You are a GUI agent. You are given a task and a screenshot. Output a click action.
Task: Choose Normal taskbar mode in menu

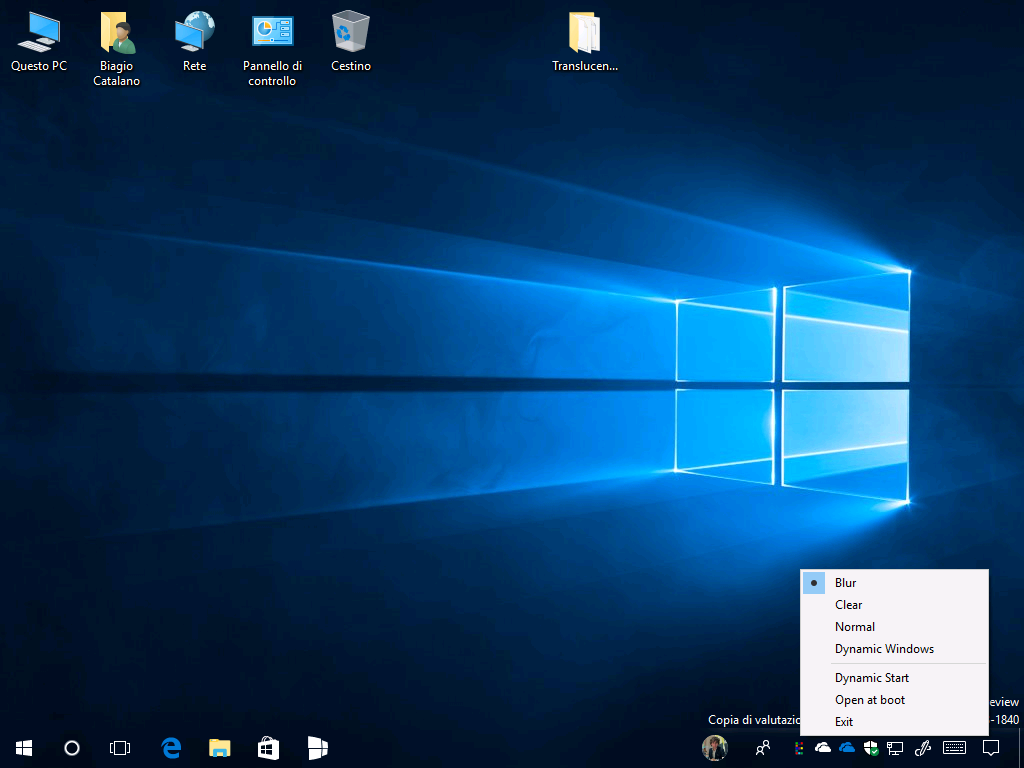(x=894, y=627)
